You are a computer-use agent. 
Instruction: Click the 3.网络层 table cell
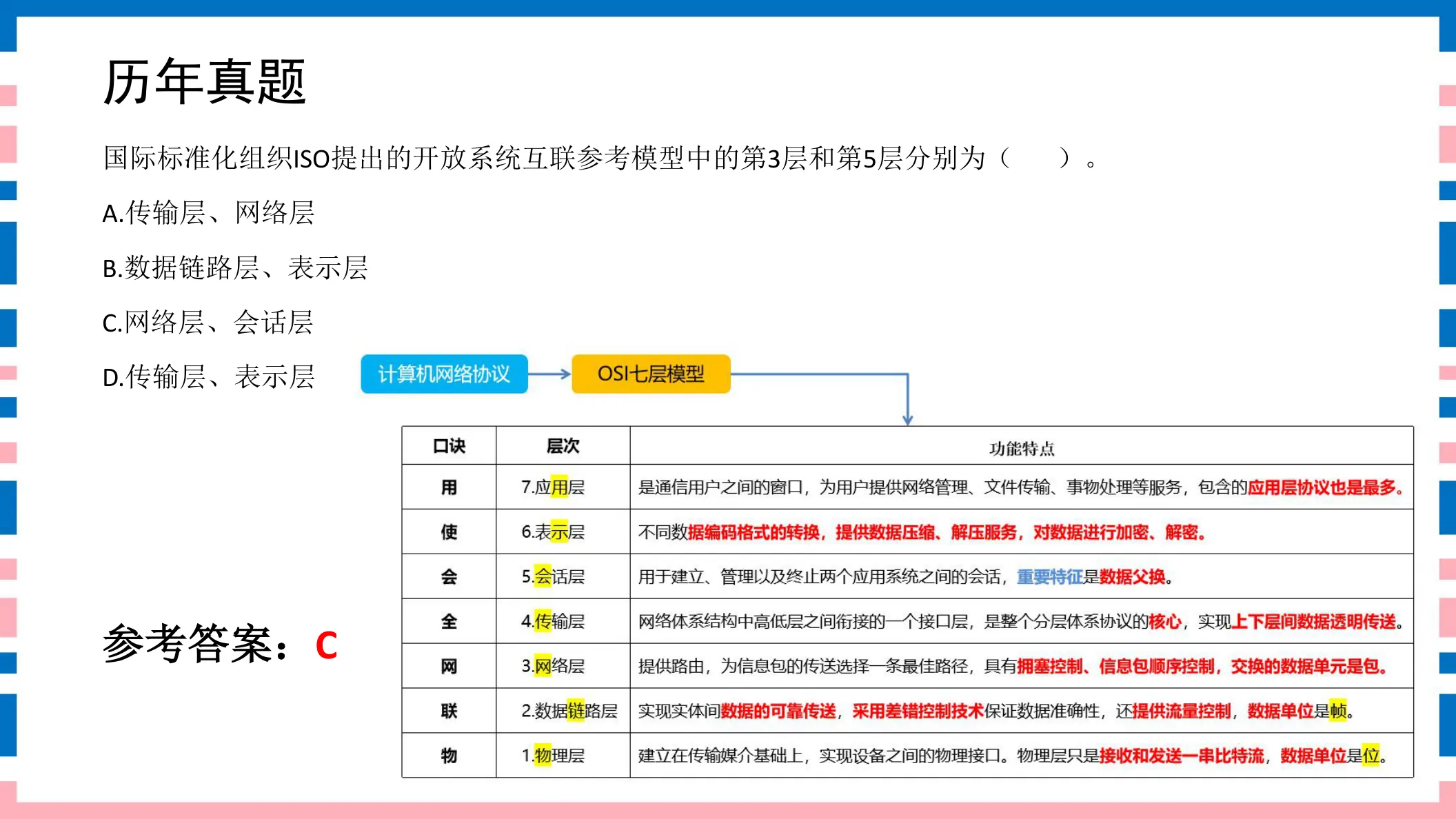[x=563, y=666]
